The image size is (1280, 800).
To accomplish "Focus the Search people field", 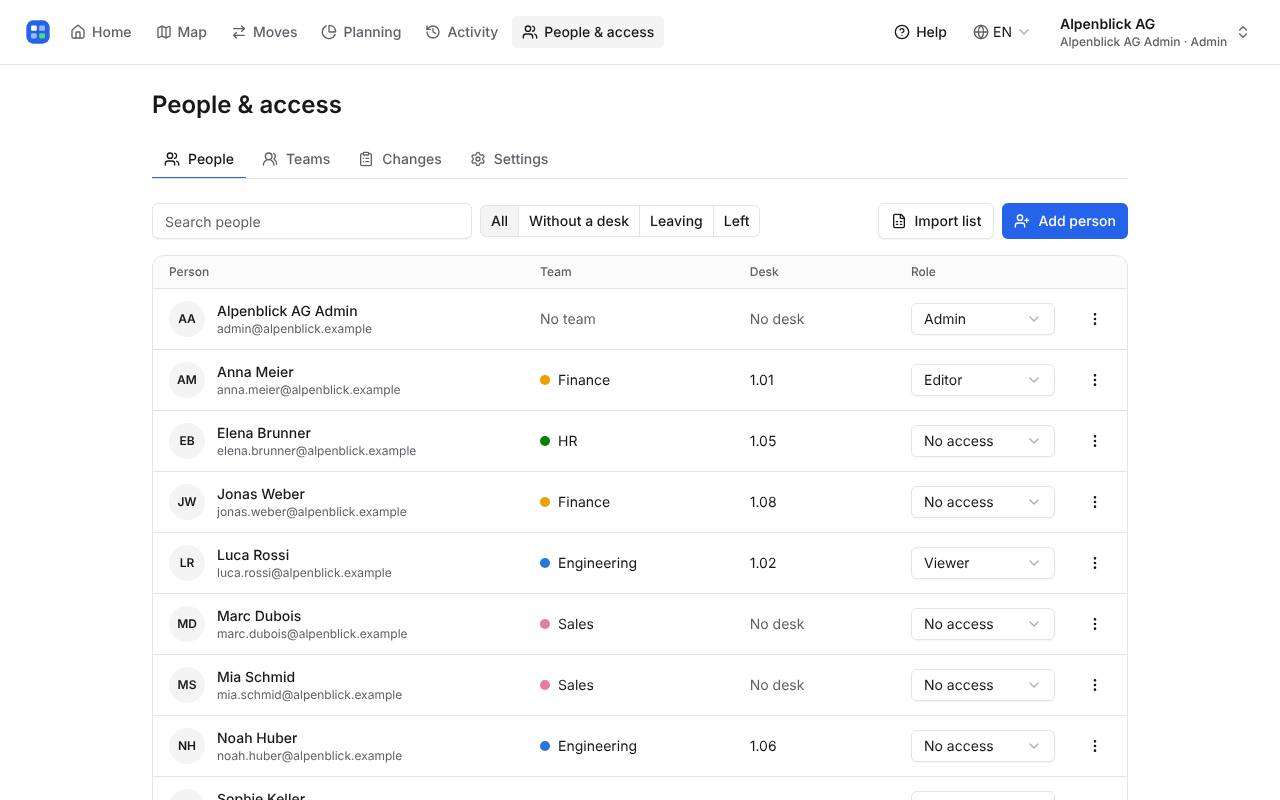I will (312, 222).
